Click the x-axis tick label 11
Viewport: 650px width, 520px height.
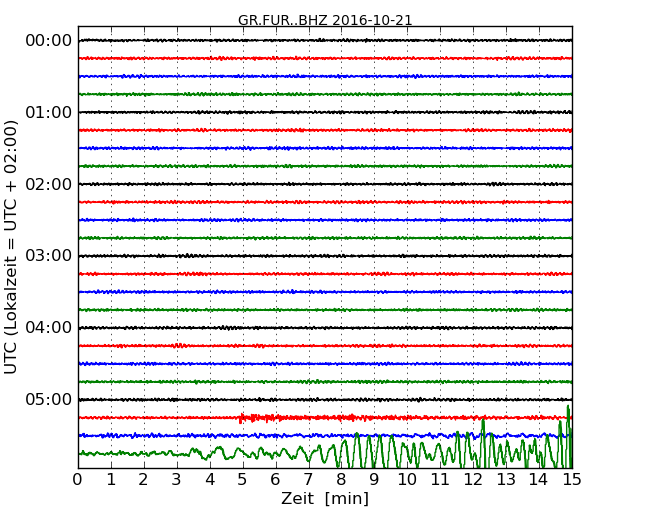[440, 480]
